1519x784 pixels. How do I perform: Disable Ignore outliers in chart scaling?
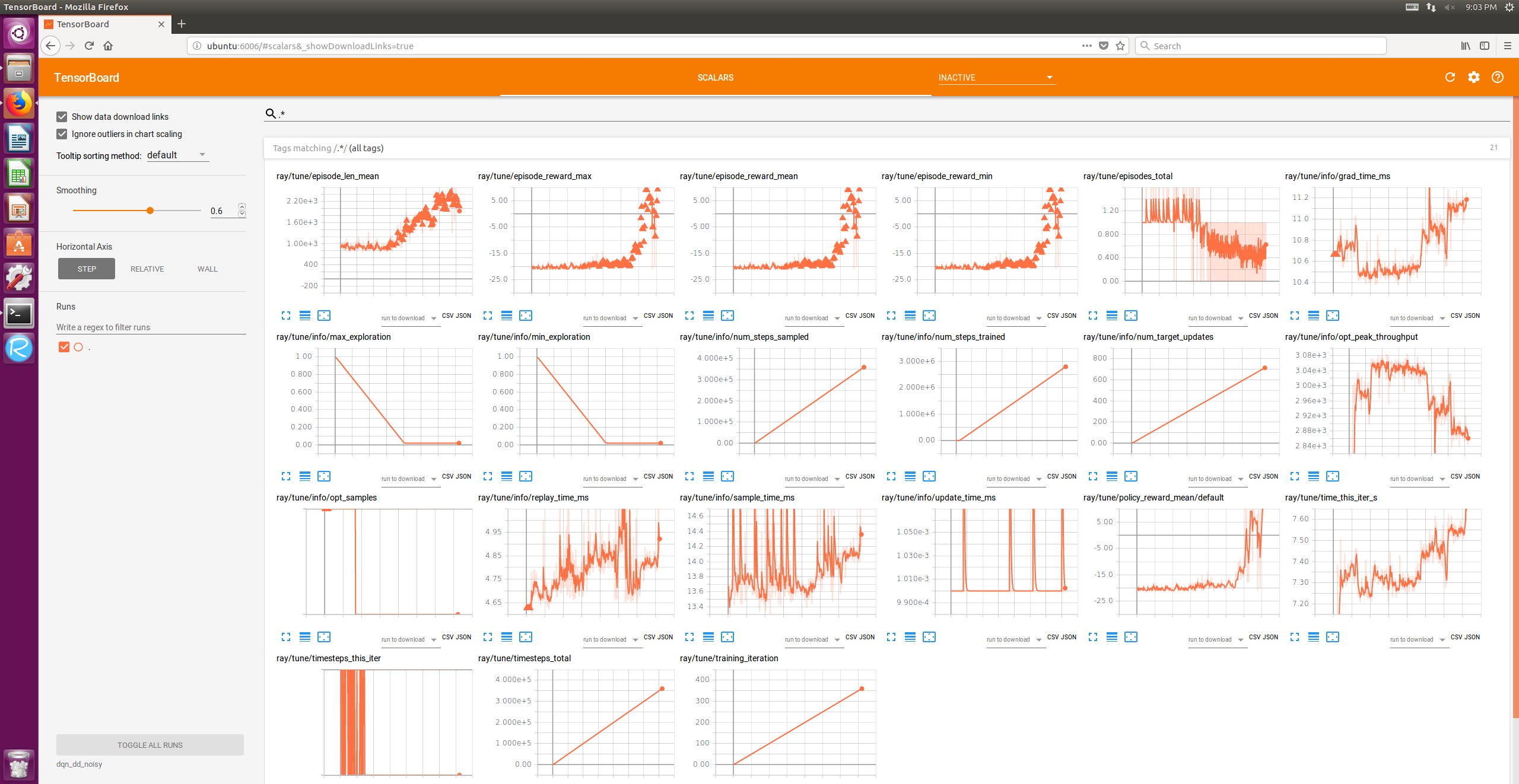pos(62,133)
